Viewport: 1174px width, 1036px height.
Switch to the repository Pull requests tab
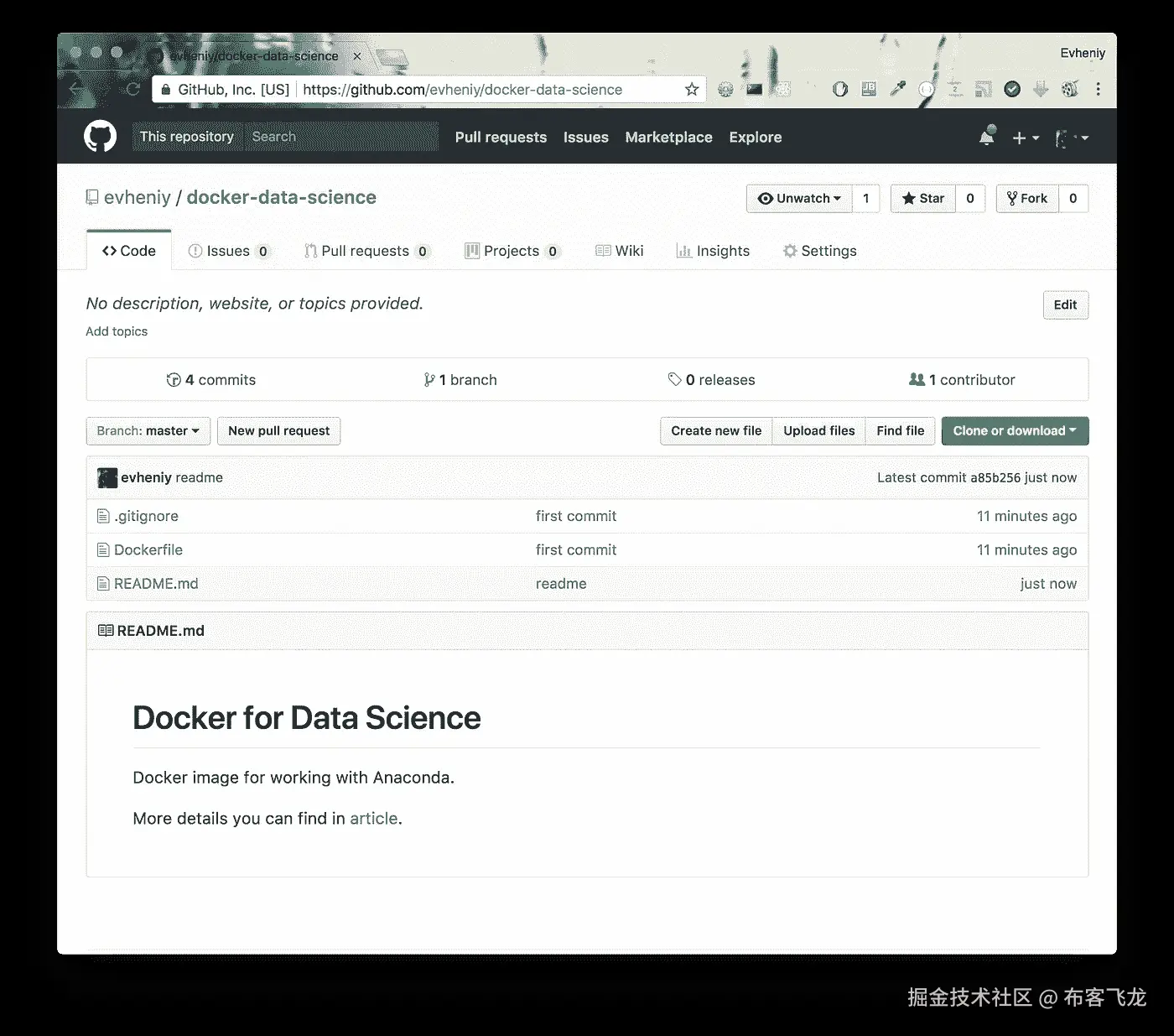coord(367,251)
